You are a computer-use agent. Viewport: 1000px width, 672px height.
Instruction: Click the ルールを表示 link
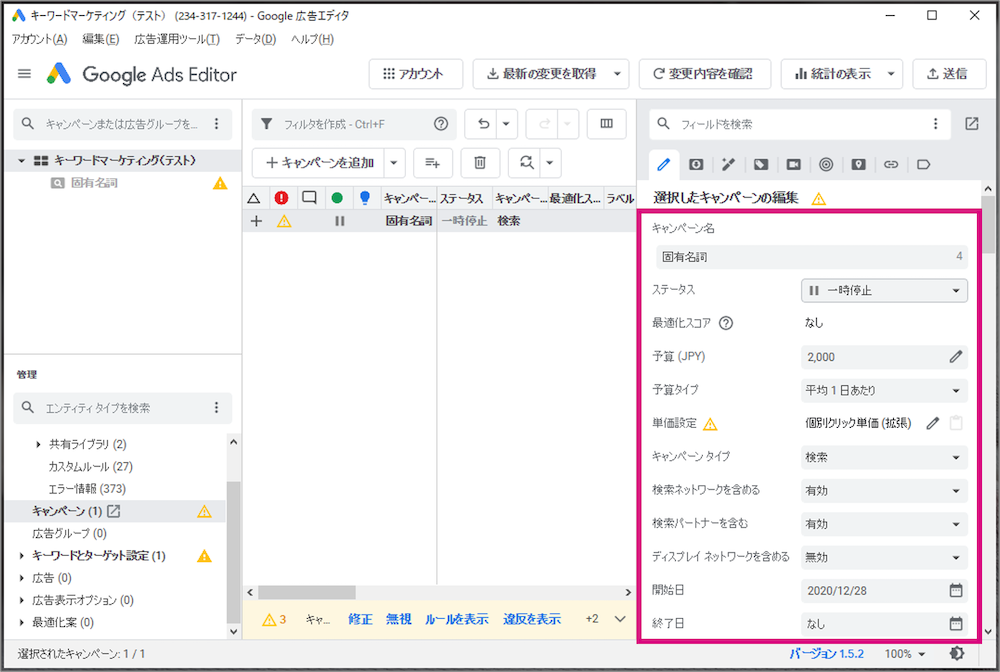coord(457,619)
